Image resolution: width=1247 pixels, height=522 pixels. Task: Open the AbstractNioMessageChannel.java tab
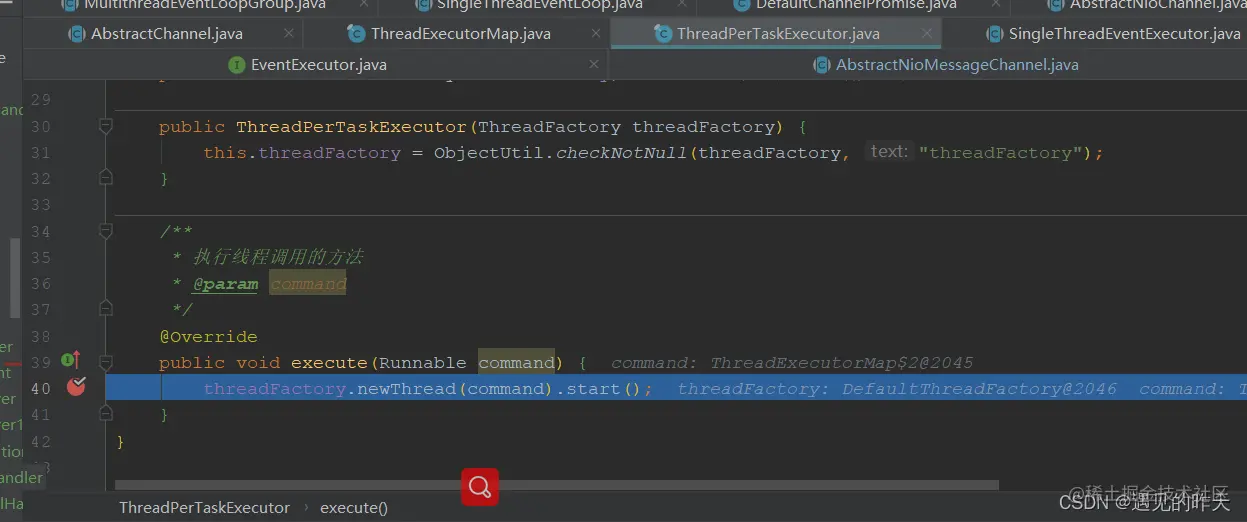click(x=945, y=65)
